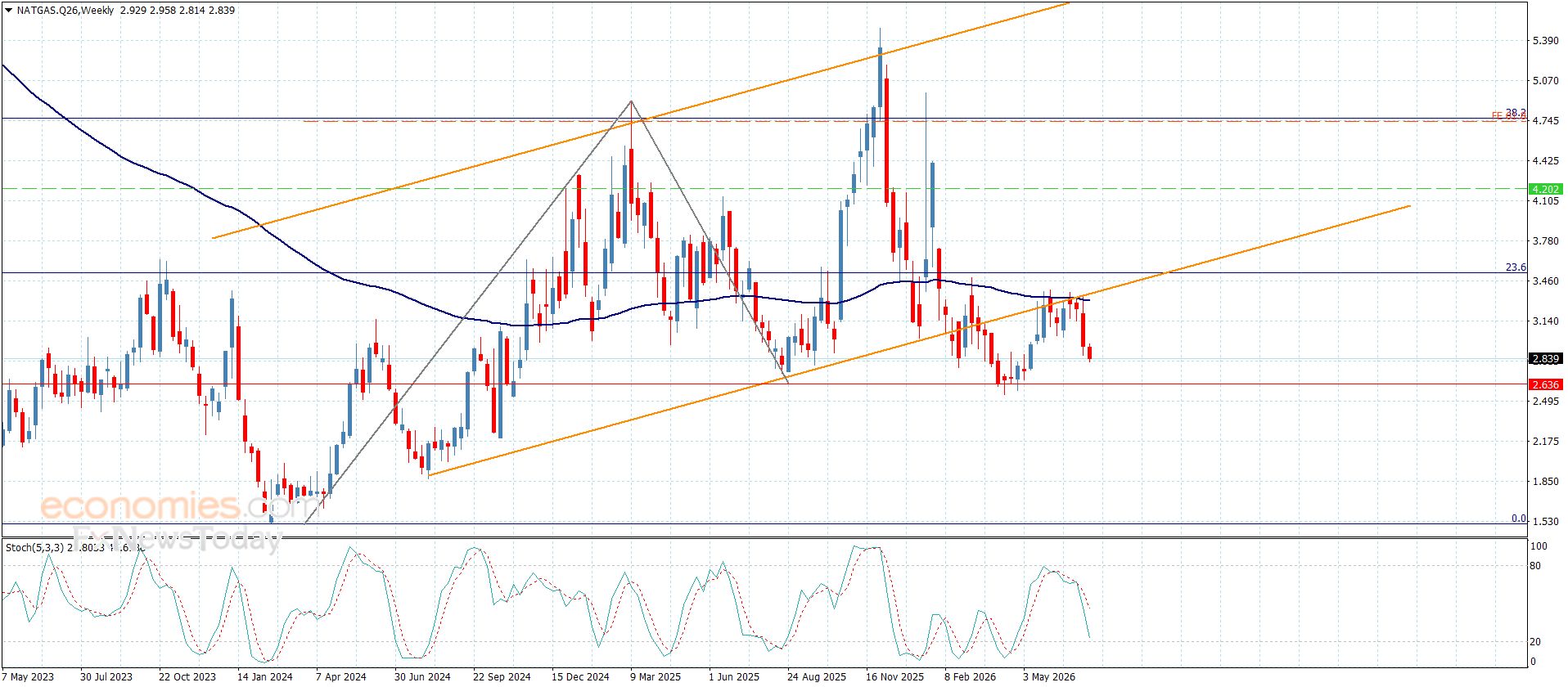Select the latest red candle at chart's end
Screen dimensions: 1568x687
point(1089,352)
